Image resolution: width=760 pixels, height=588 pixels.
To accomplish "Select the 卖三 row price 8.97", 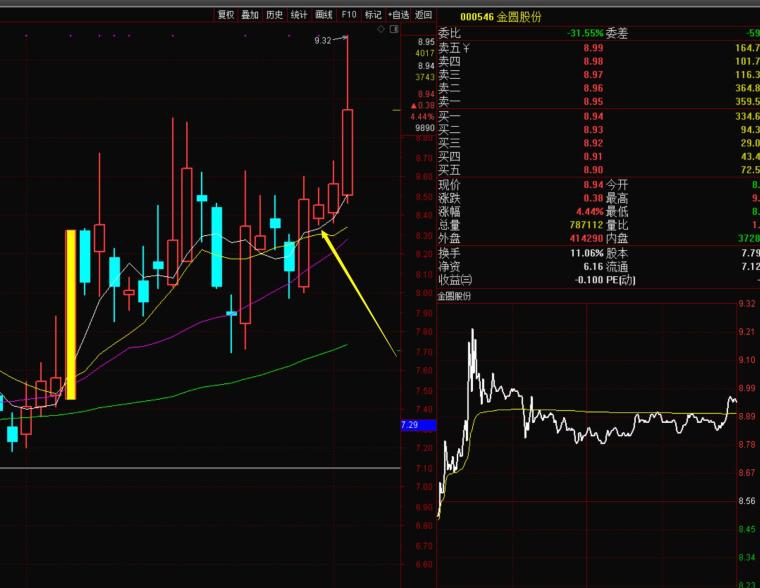I will (x=593, y=75).
